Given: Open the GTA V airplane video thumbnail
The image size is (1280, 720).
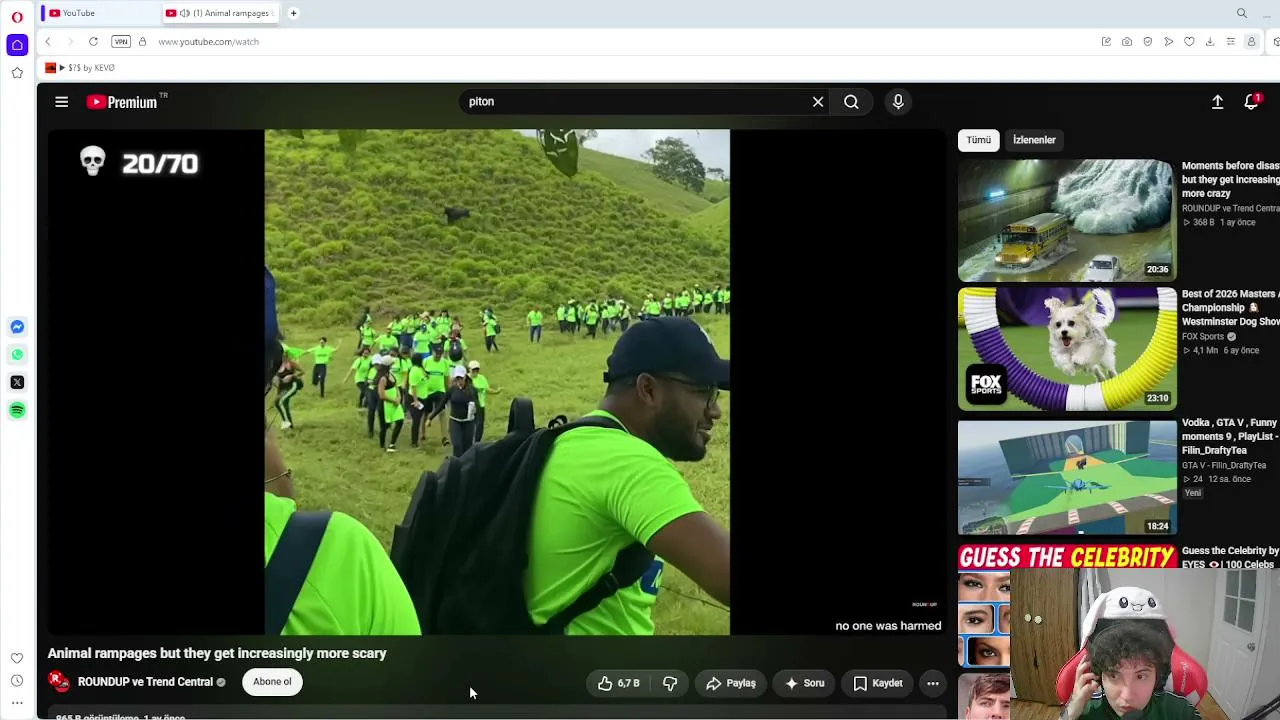Looking at the screenshot, I should tap(1067, 478).
